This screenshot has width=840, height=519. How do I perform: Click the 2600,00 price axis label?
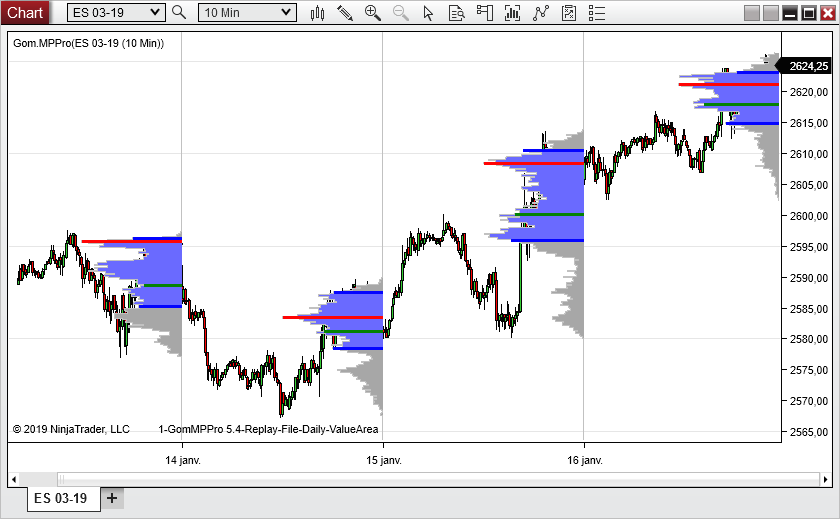coord(808,216)
